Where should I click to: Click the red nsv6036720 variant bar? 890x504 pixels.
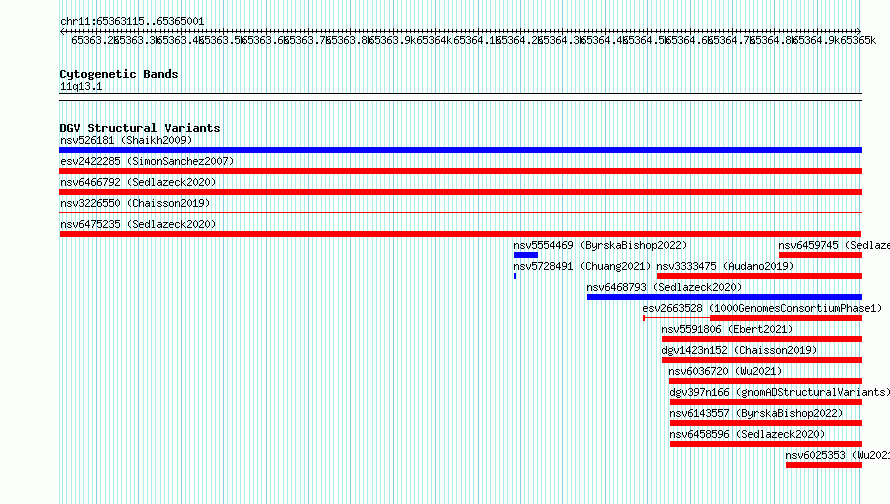(765, 381)
